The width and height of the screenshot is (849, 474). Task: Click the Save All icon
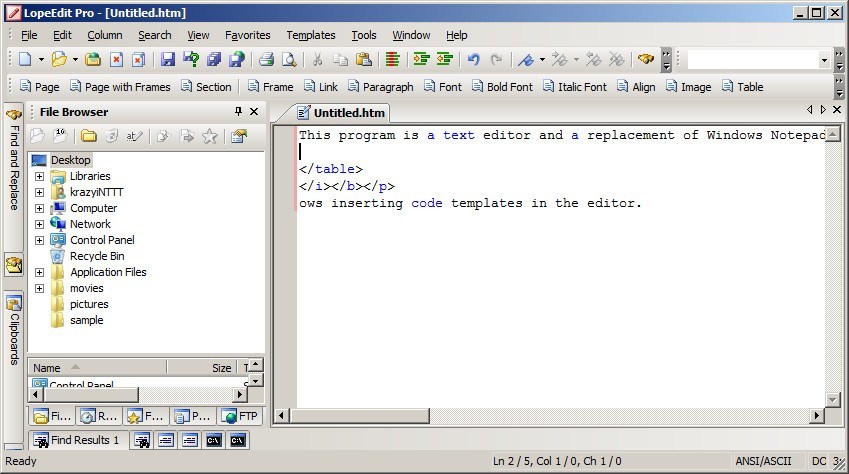[x=214, y=59]
